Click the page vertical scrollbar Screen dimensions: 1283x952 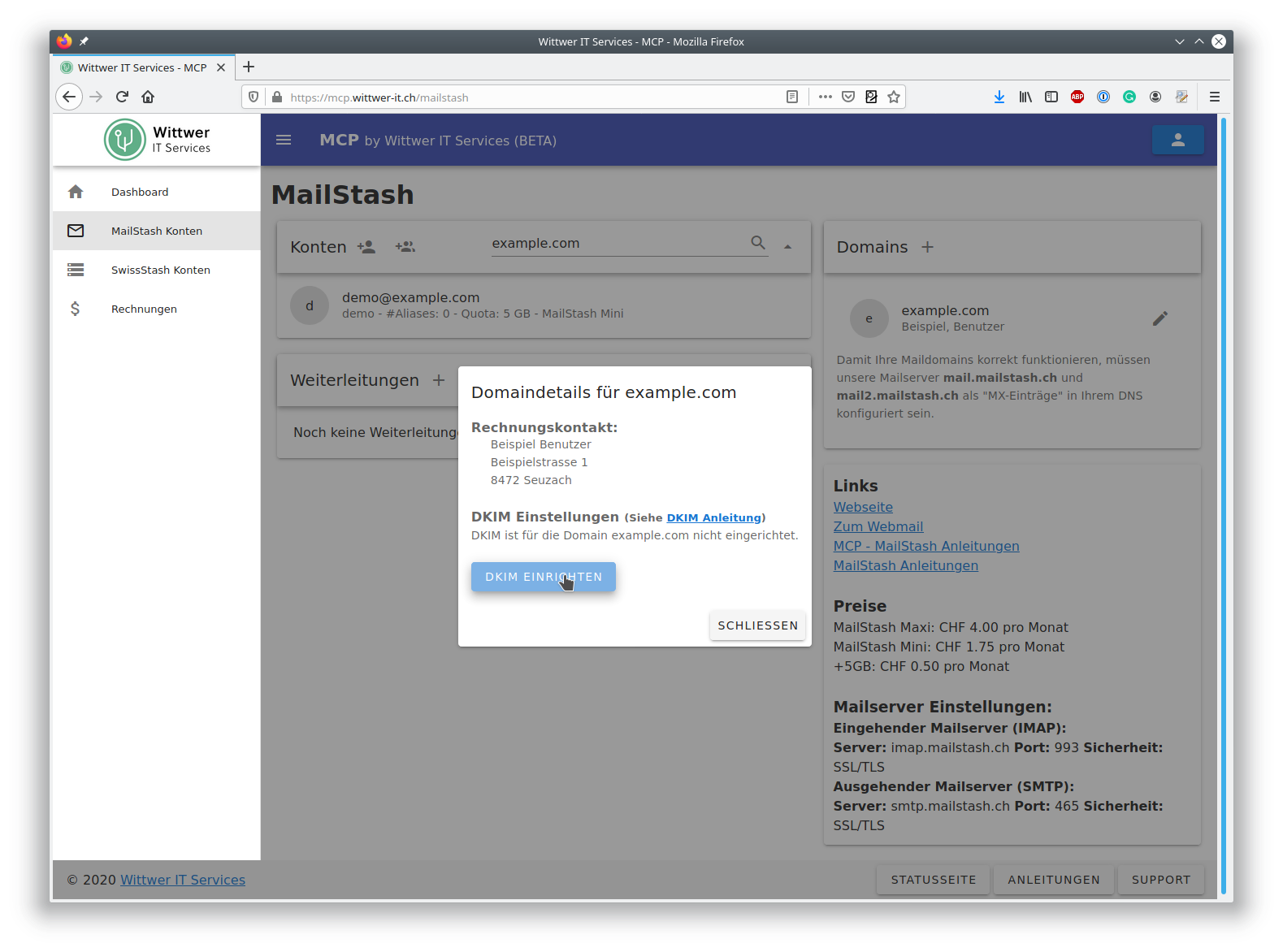1224,505
